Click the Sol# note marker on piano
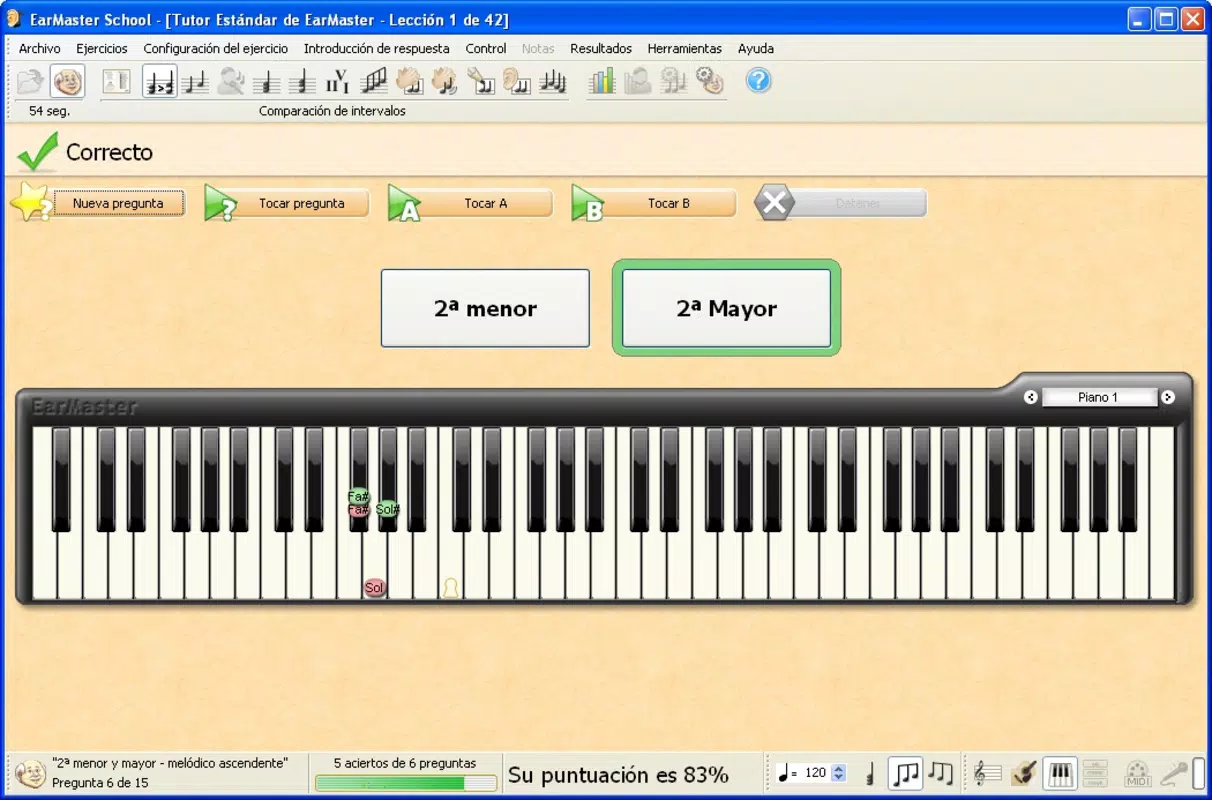The width and height of the screenshot is (1212, 800). tap(388, 510)
